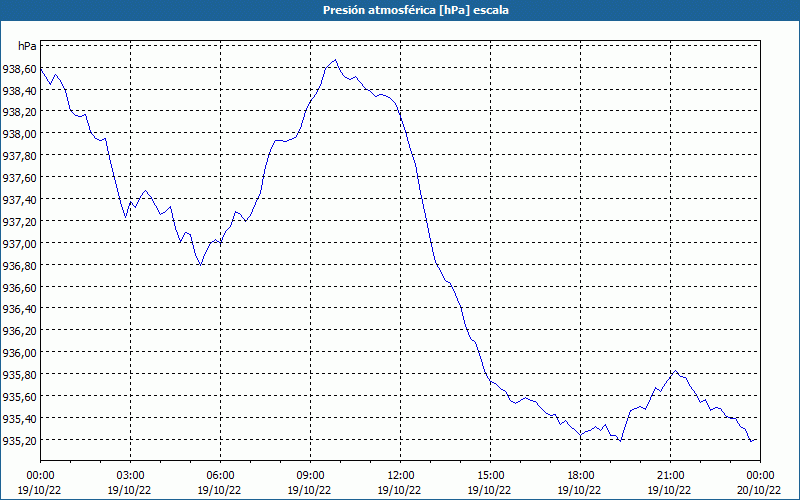This screenshot has width=800, height=500.
Task: Select the 937,00 y-axis value
Action: coord(19,244)
